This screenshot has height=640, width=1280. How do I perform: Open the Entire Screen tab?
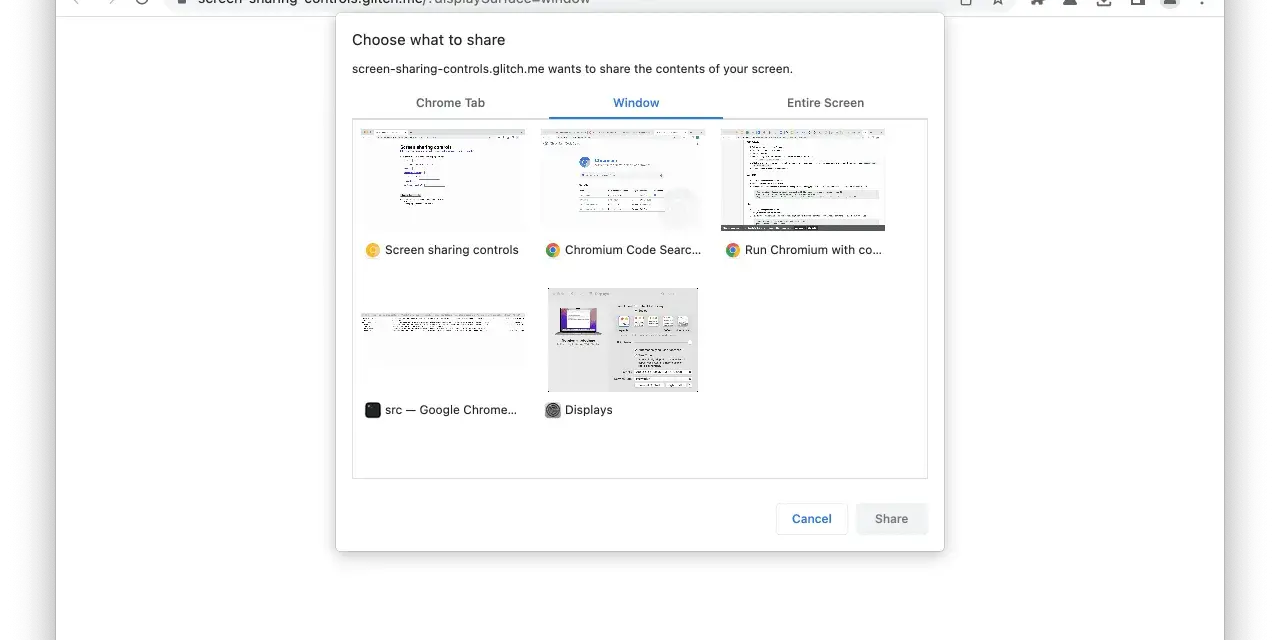click(x=825, y=103)
